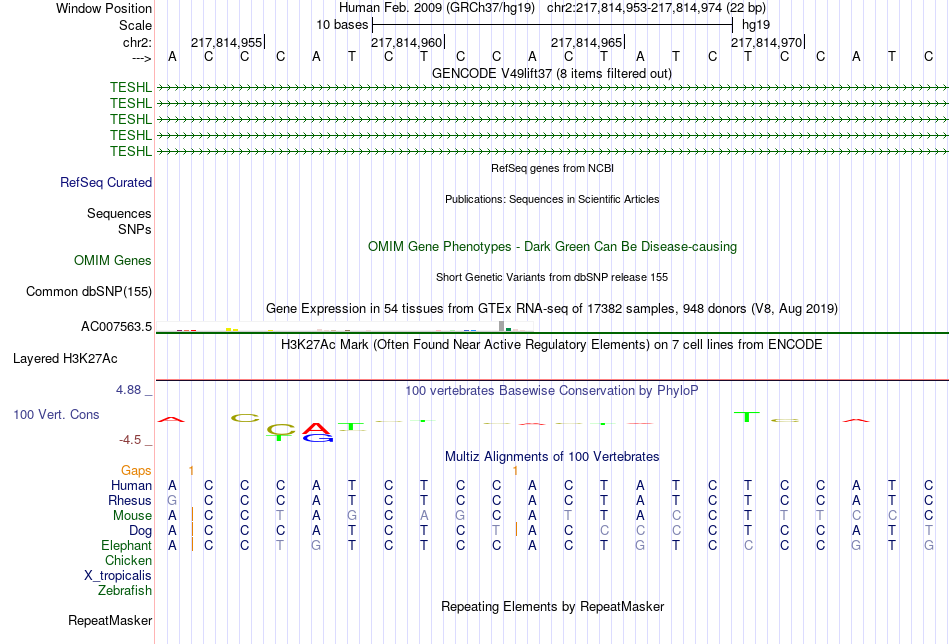Click the Elephant alignment row label

127,545
